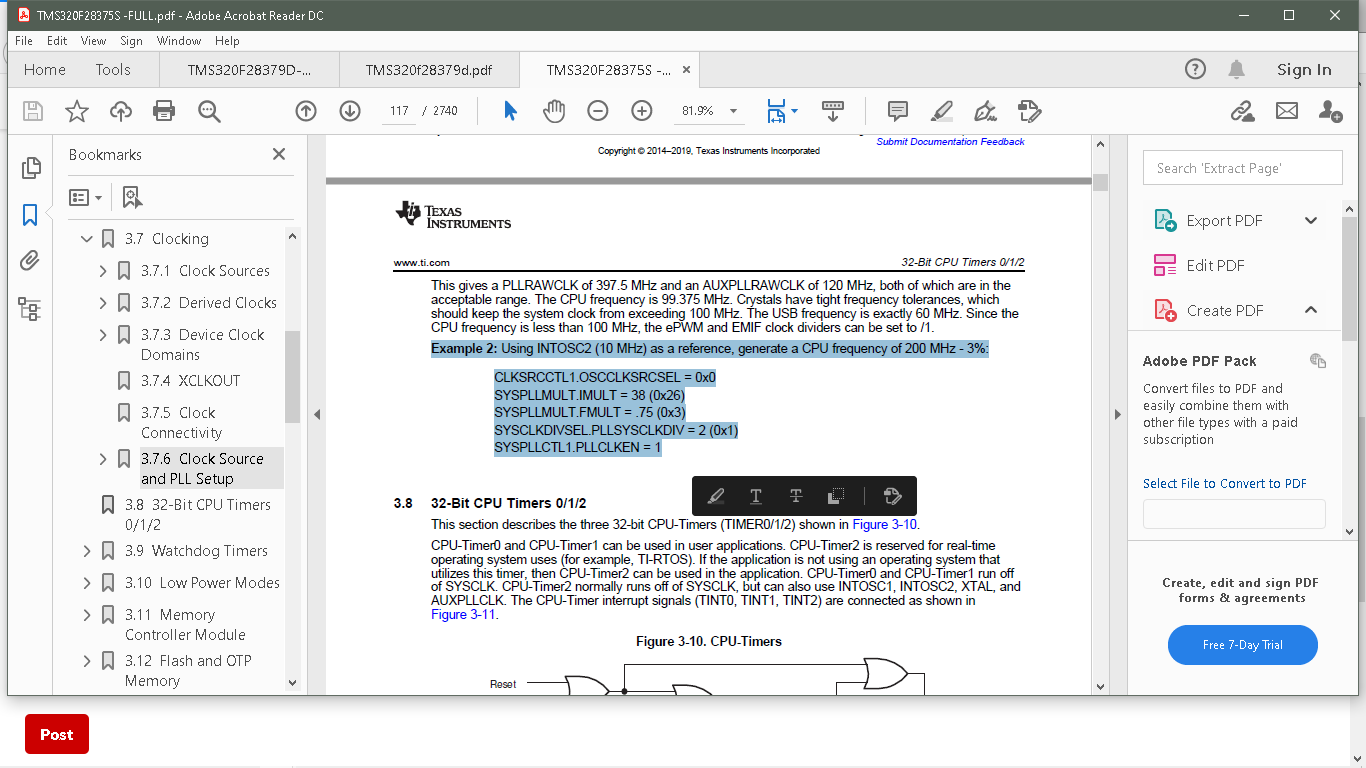Open the Page Thumbnails panel icon
Viewport: 1366px width, 768px height.
pyautogui.click(x=30, y=168)
